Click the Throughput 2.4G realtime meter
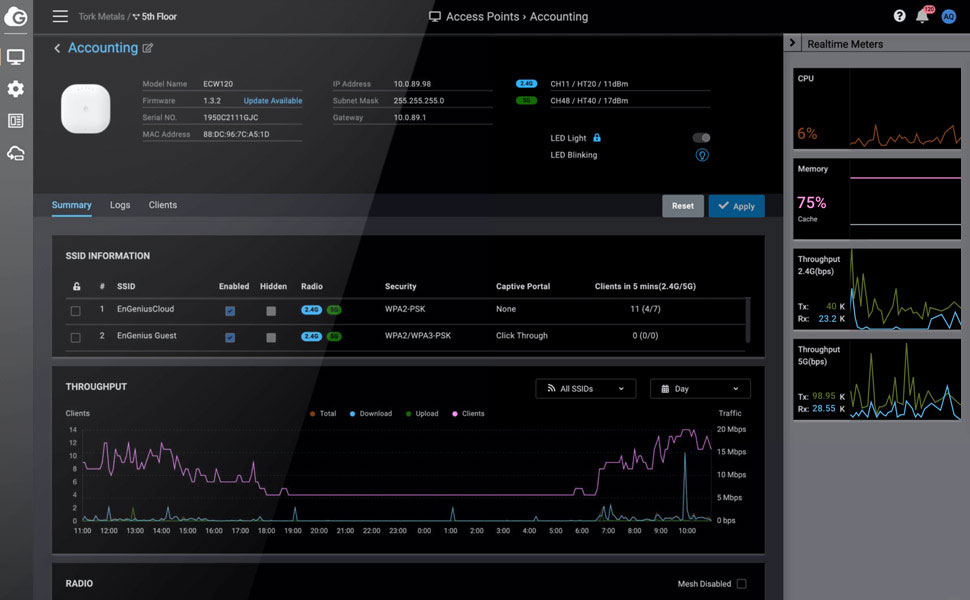This screenshot has height=600, width=970. click(877, 289)
